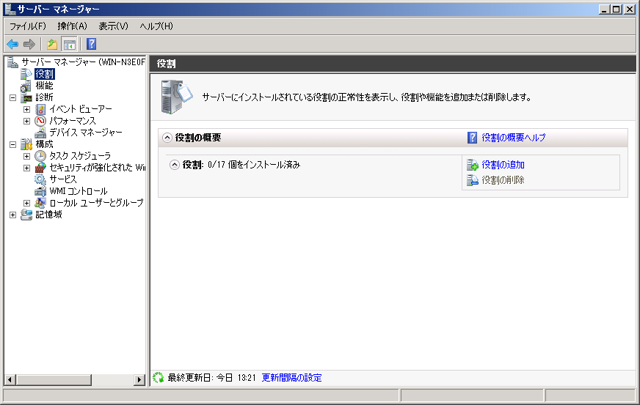Open the ヘルプ(H) menu
Screen dimensions: 640x405
(x=156, y=26)
